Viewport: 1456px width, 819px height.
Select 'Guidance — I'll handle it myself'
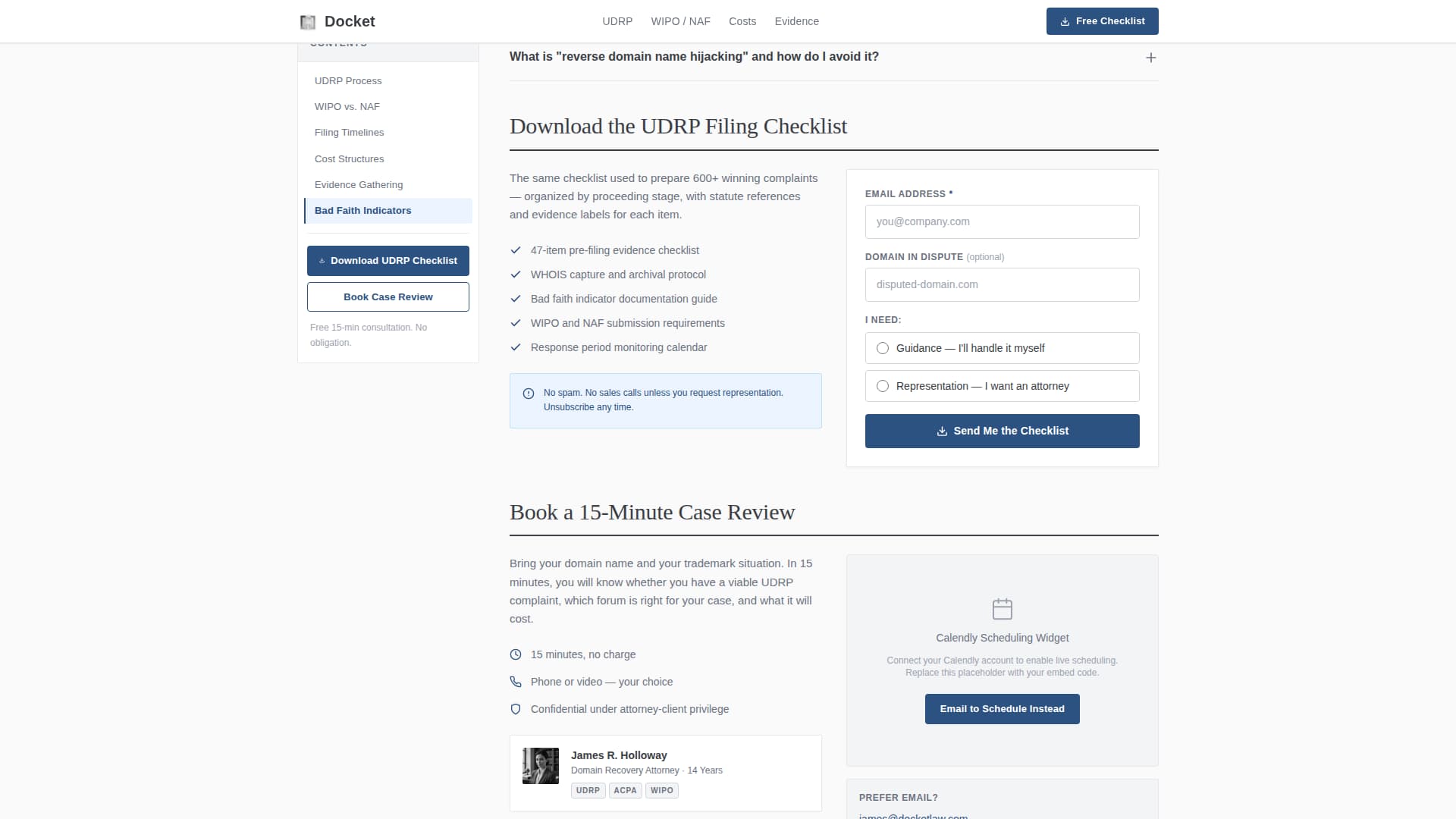882,348
